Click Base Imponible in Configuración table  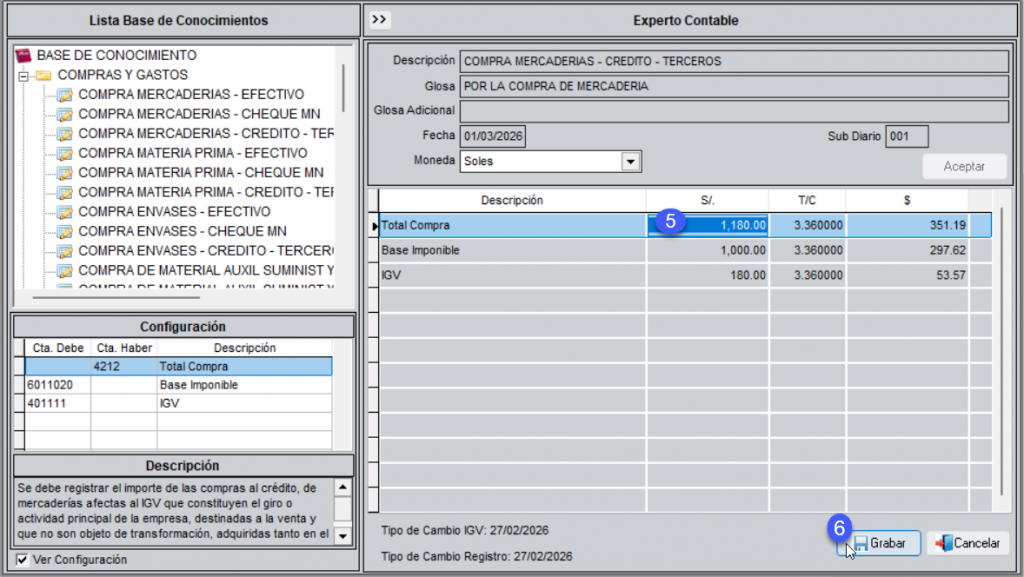click(x=244, y=385)
